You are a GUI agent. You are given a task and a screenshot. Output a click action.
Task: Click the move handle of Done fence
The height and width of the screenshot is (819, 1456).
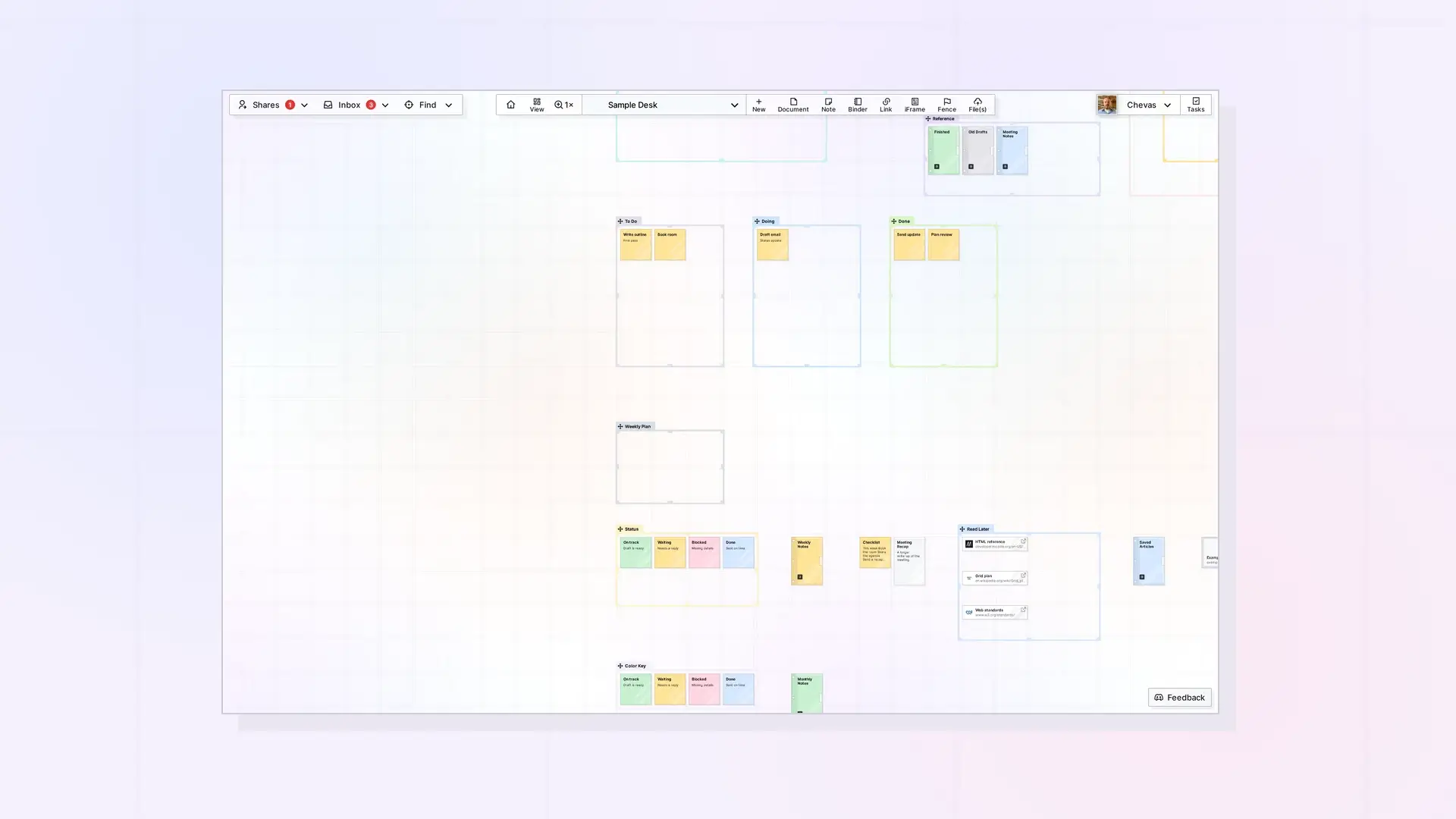point(894,221)
